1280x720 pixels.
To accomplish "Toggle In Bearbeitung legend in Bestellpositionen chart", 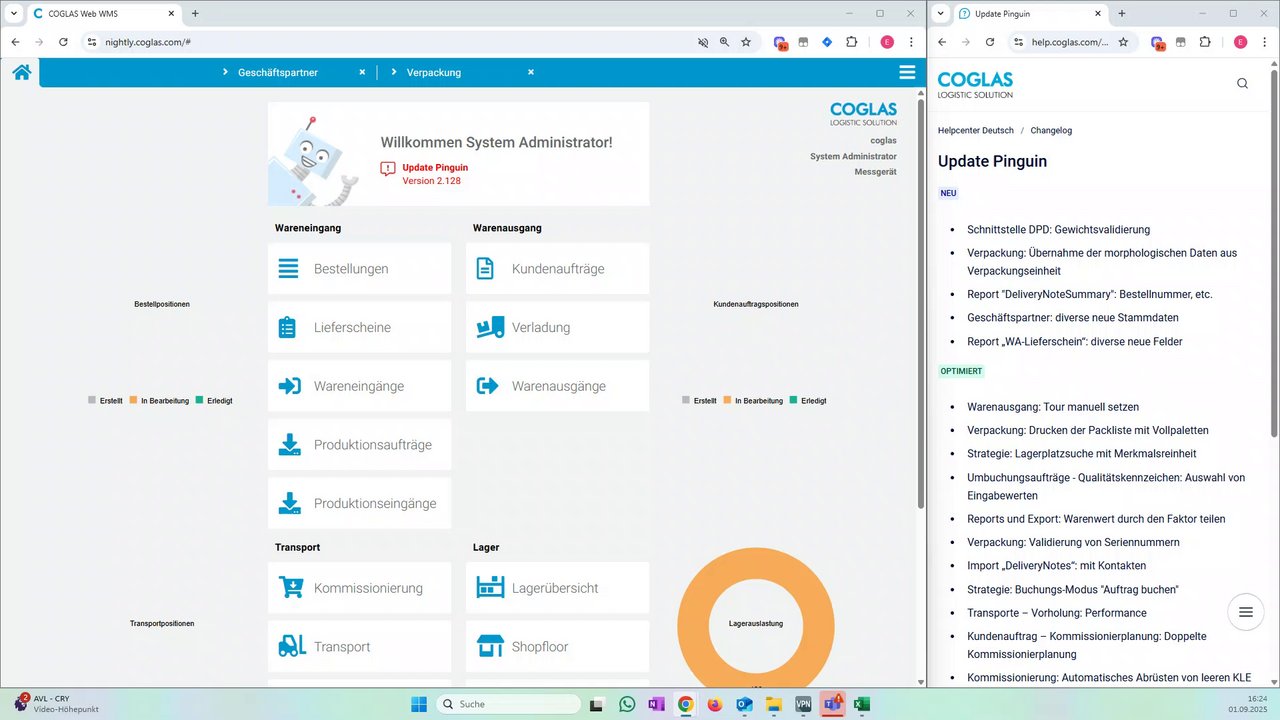I will pos(159,400).
